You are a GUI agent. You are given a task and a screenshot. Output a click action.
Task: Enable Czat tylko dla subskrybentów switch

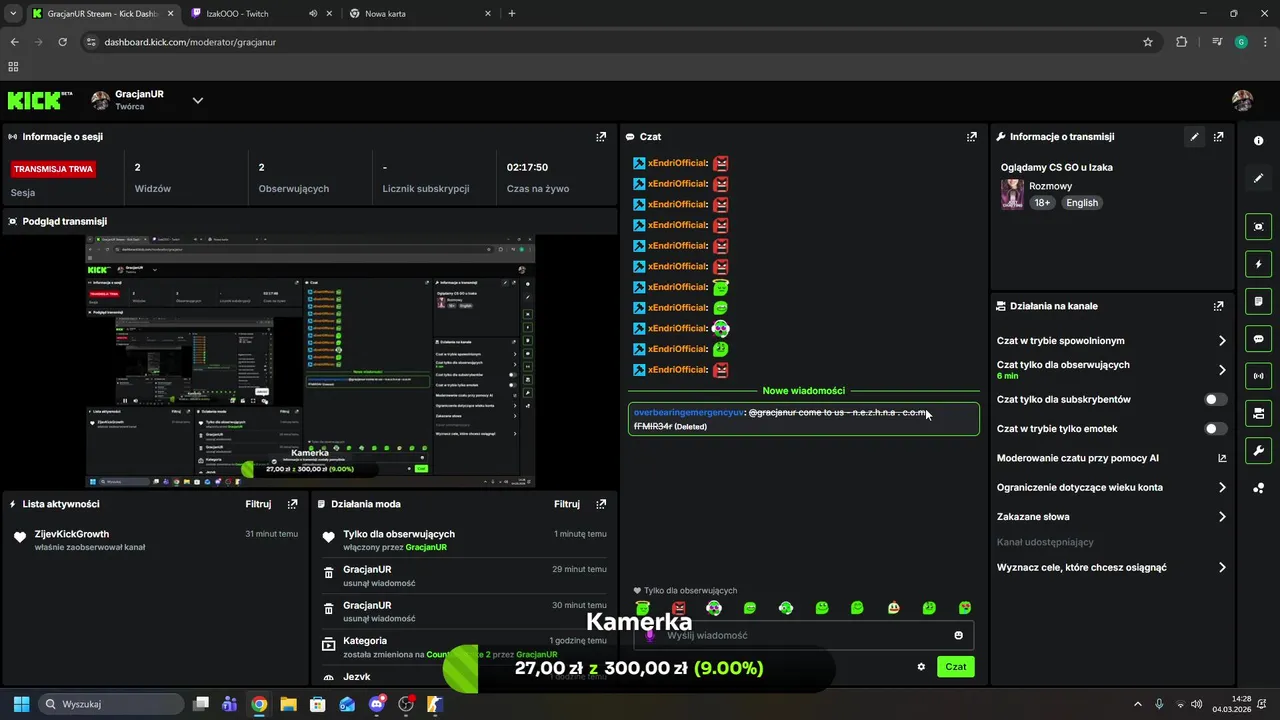1215,399
